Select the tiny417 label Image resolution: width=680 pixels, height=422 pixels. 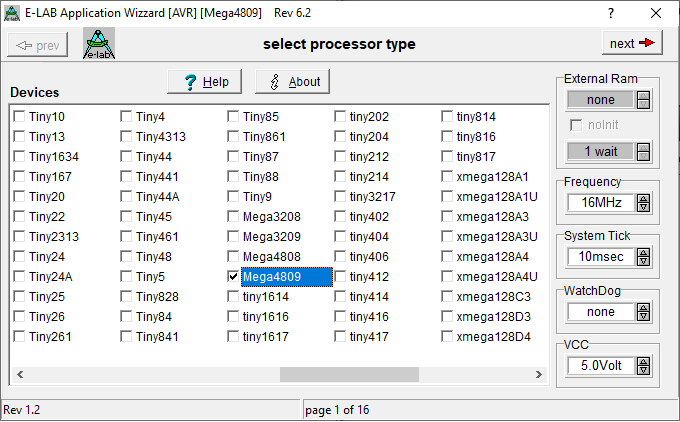click(x=369, y=337)
